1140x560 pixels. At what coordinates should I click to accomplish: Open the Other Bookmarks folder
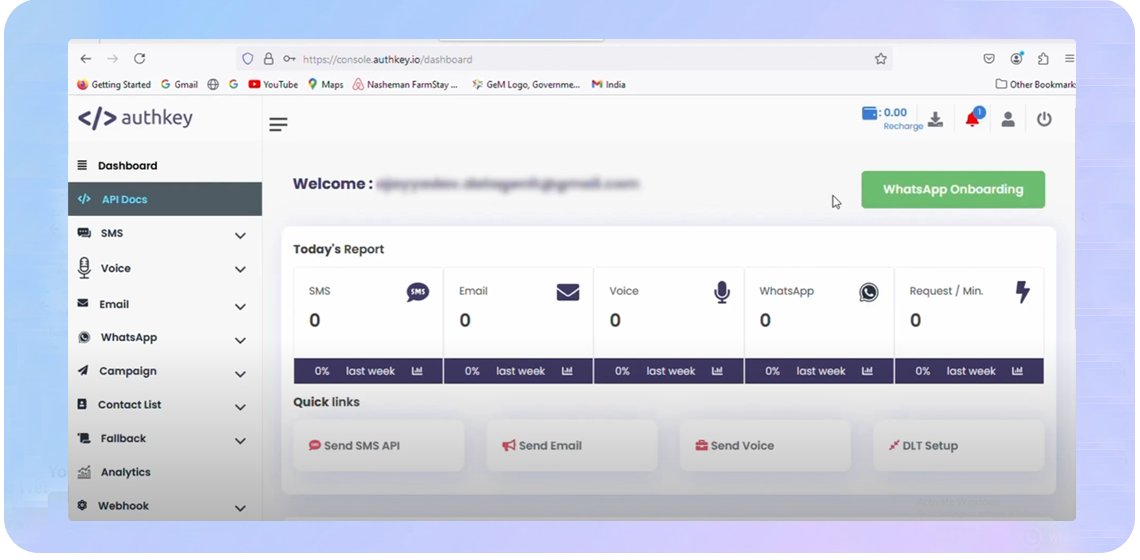(x=1035, y=84)
